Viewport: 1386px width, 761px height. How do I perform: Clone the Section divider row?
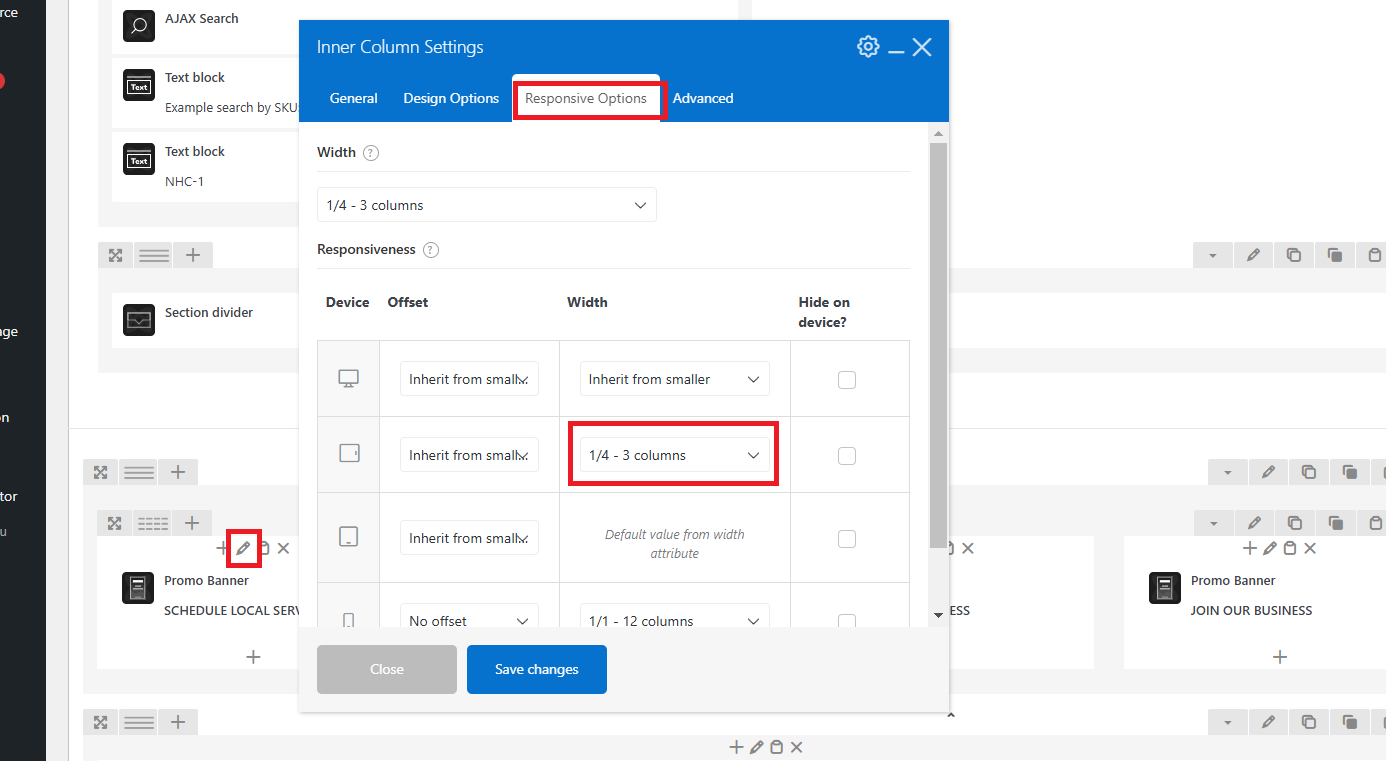1335,255
